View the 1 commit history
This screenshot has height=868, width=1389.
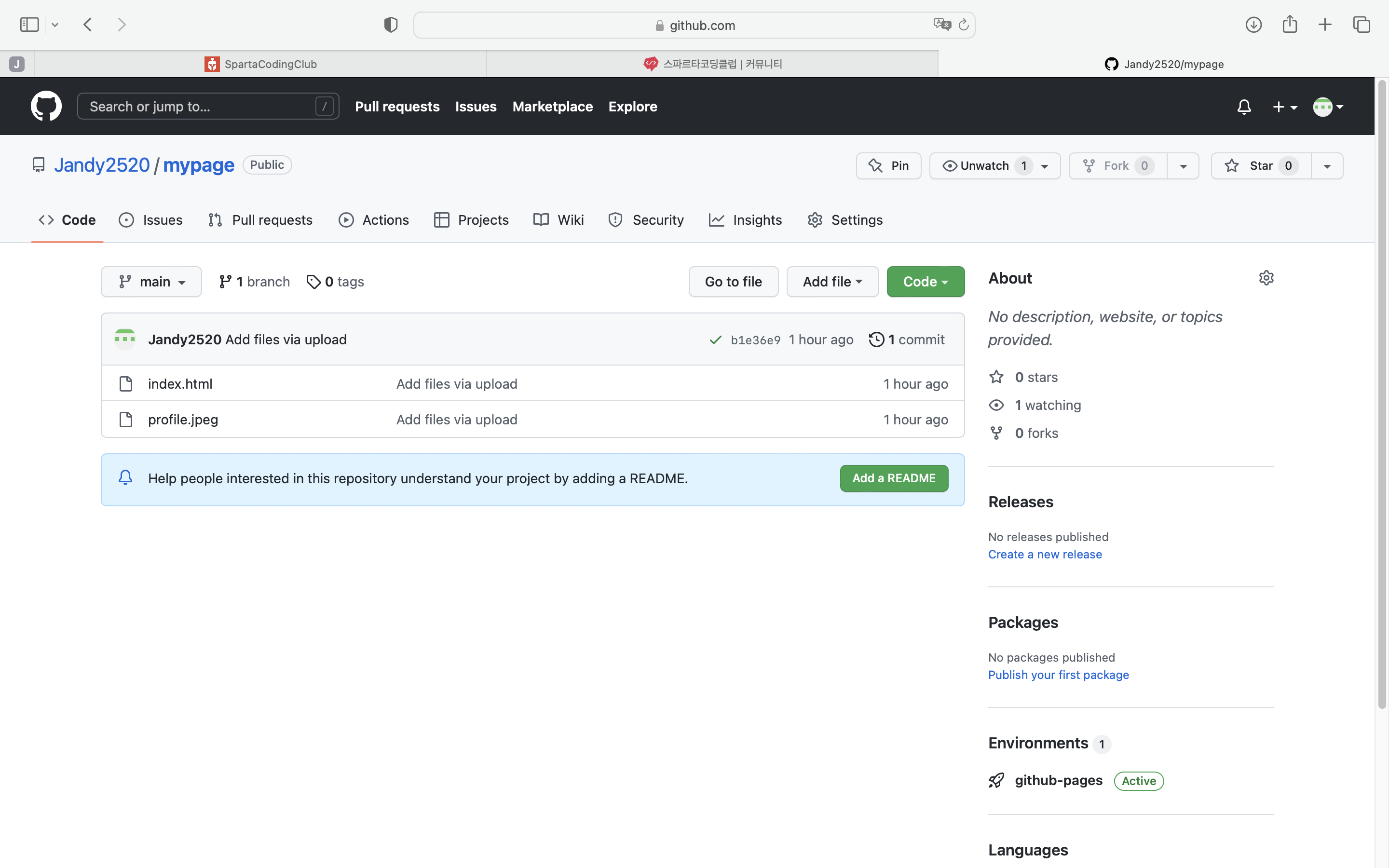[907, 340]
